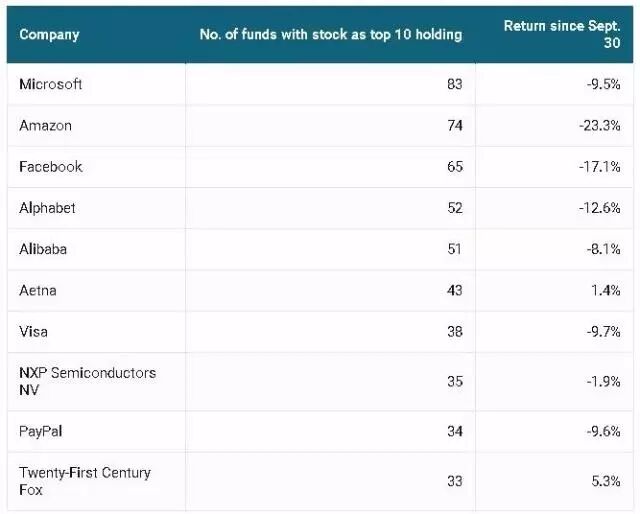Select the Amazon company cell
The width and height of the screenshot is (640, 514).
(x=46, y=126)
